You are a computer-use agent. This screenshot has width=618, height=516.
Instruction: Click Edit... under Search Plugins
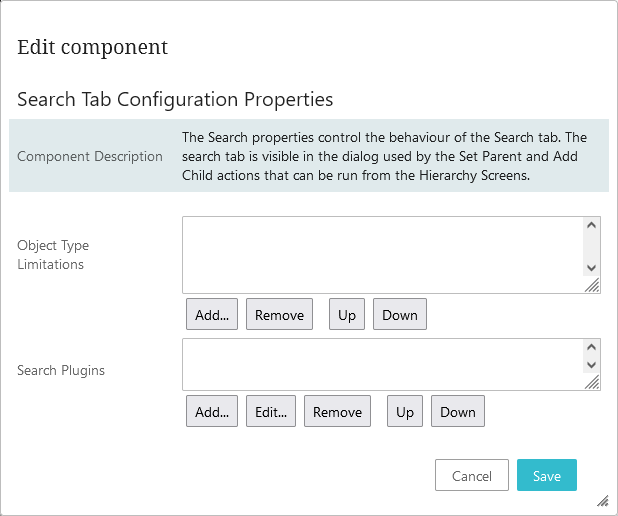(x=271, y=411)
